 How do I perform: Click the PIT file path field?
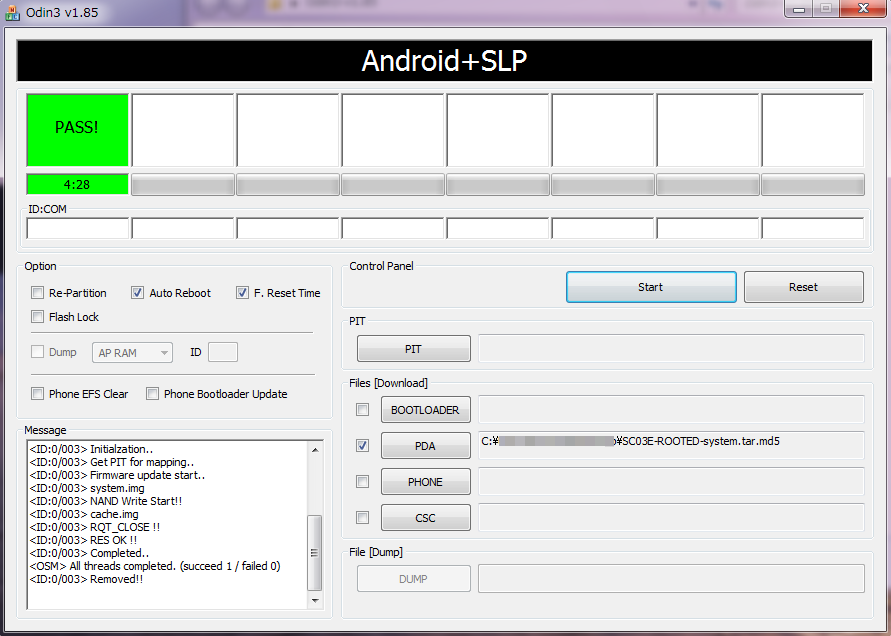tap(671, 348)
